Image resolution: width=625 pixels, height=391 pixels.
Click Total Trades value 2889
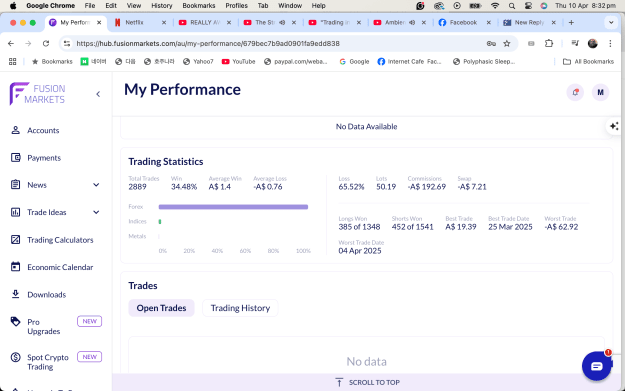[138, 187]
